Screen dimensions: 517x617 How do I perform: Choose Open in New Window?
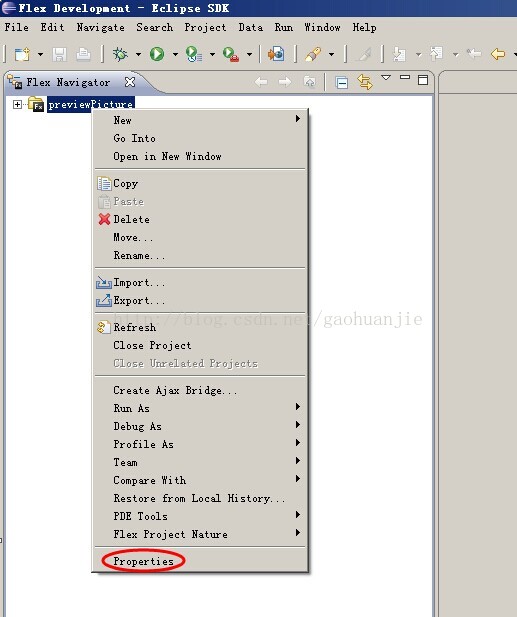coord(200,156)
